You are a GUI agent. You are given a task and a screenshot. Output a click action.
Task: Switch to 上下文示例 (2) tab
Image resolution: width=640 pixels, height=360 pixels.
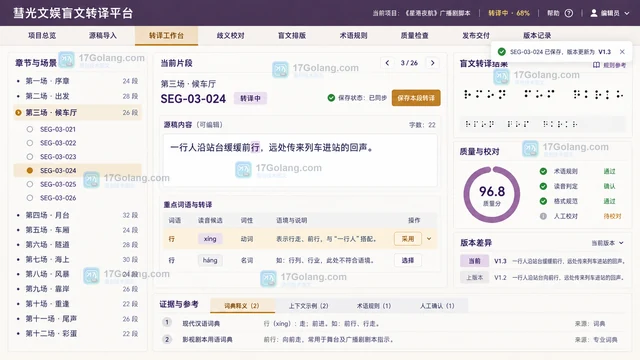(309, 306)
